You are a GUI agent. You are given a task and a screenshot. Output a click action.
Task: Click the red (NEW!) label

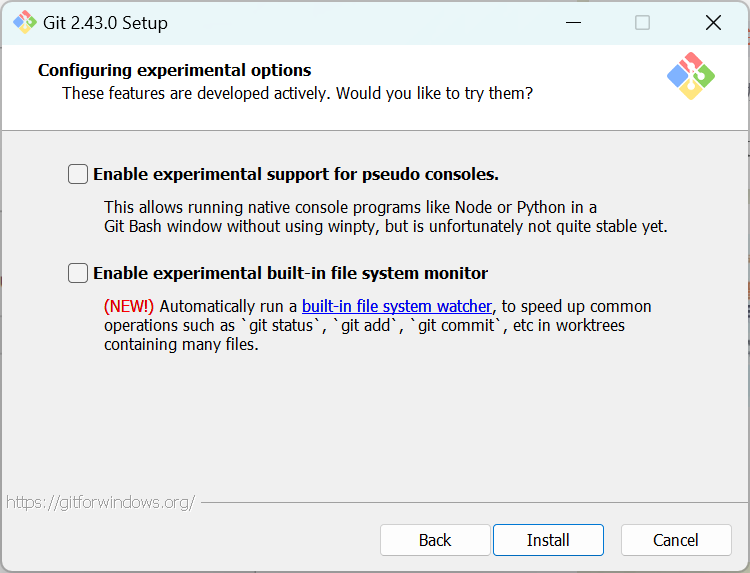point(129,306)
